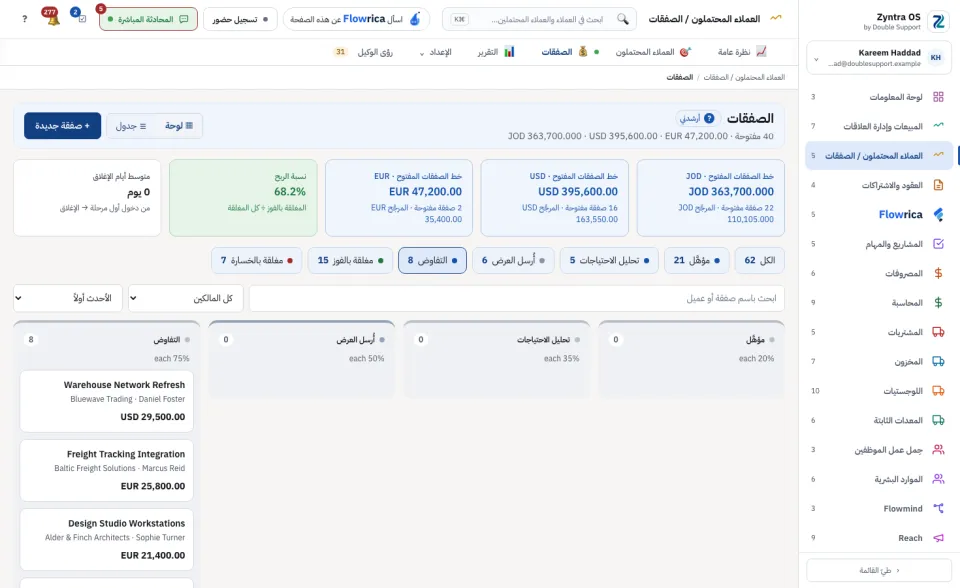Screen dimensions: 960x588
Task: Open الموارد البشرية people icon
Action: [x=938, y=479]
